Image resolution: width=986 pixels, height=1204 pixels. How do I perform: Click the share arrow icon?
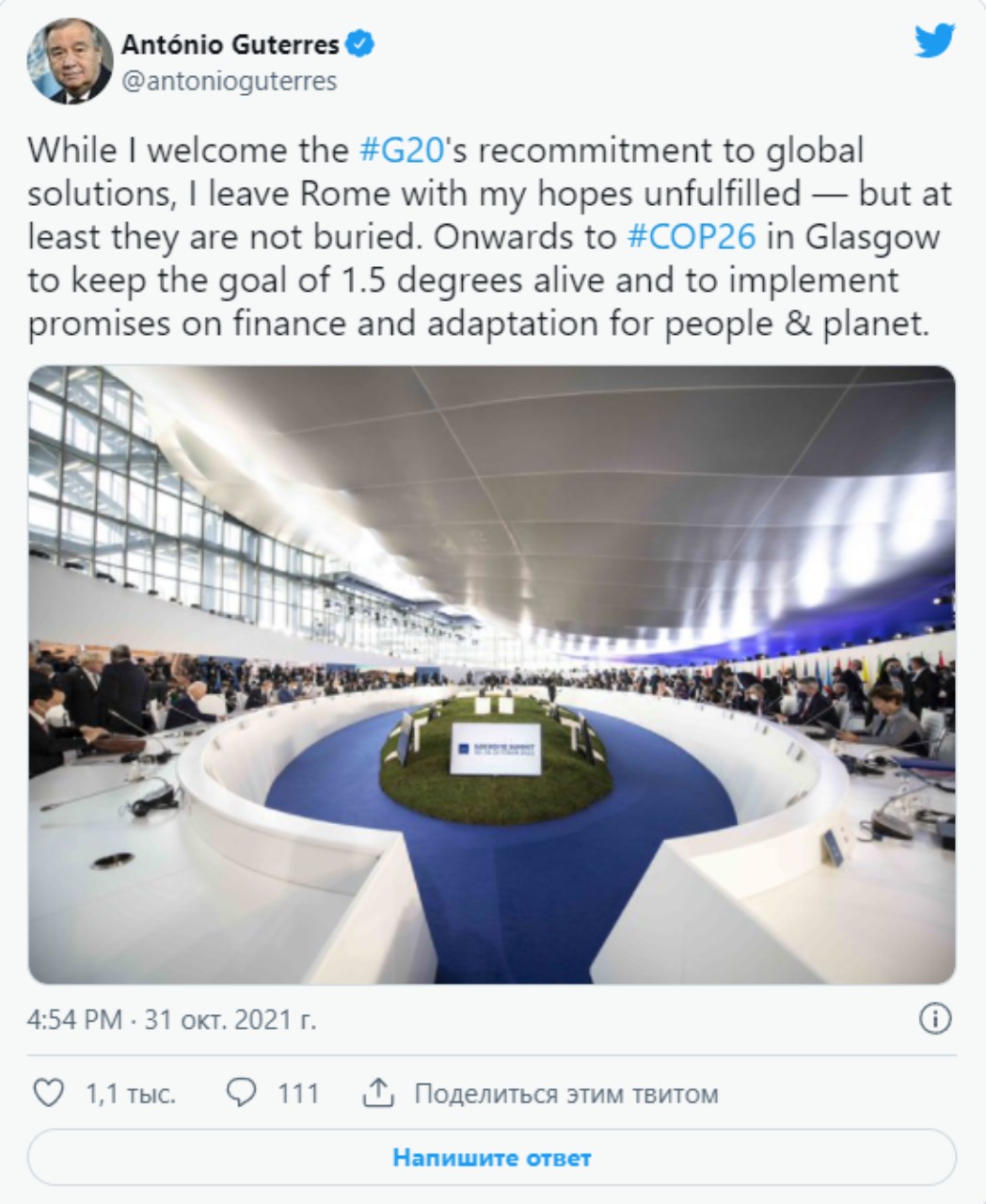(x=376, y=1093)
